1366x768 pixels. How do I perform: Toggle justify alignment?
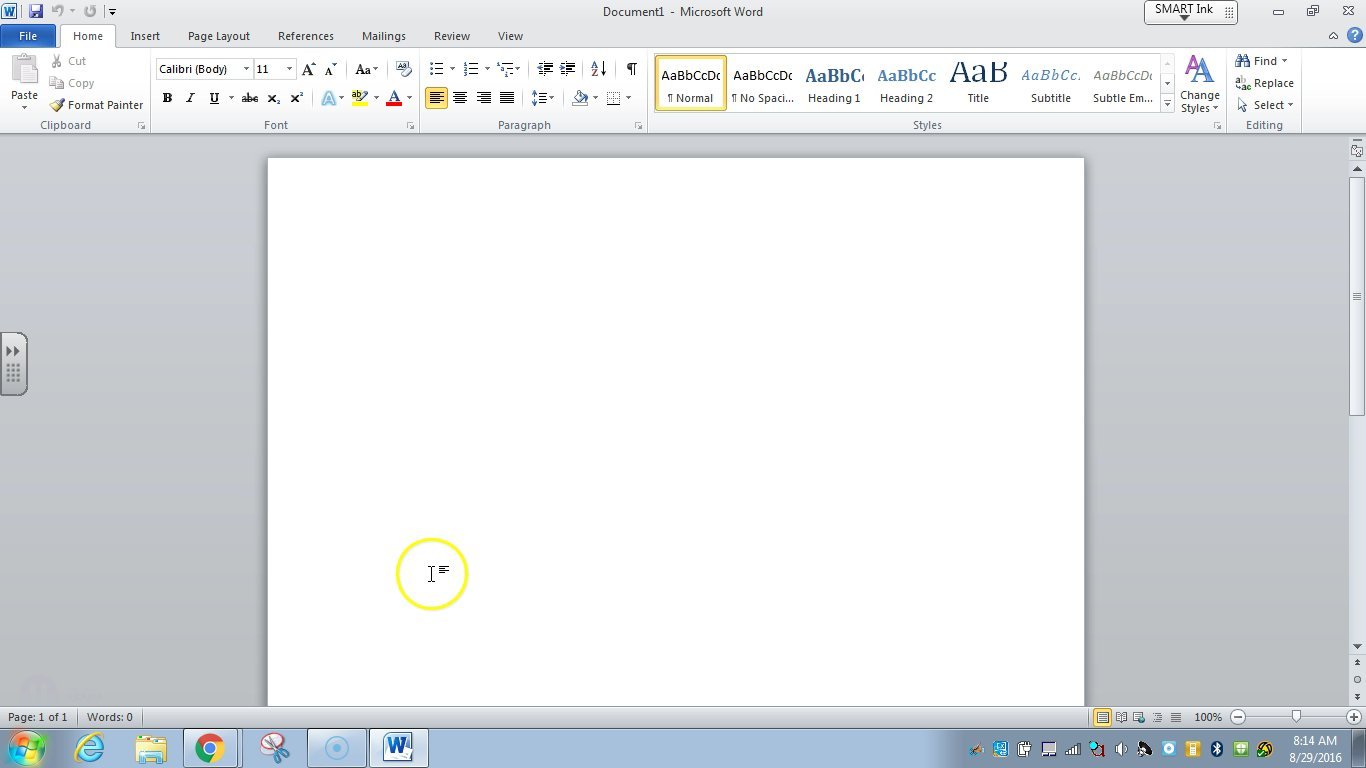pyautogui.click(x=506, y=97)
